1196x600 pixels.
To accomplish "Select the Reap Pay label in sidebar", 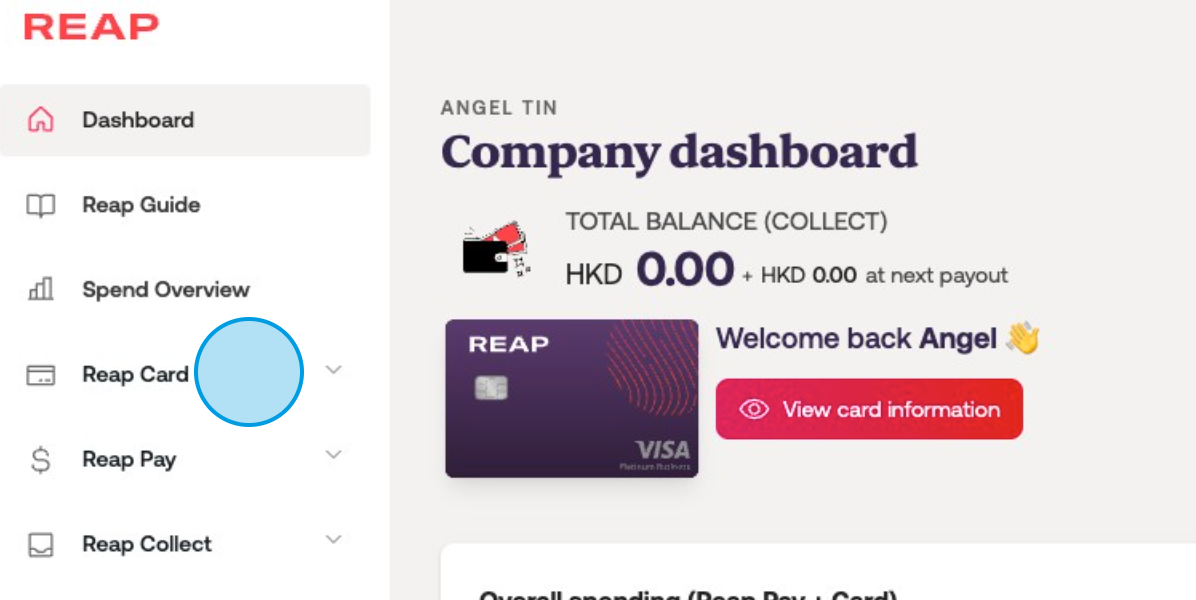I will pos(129,460).
